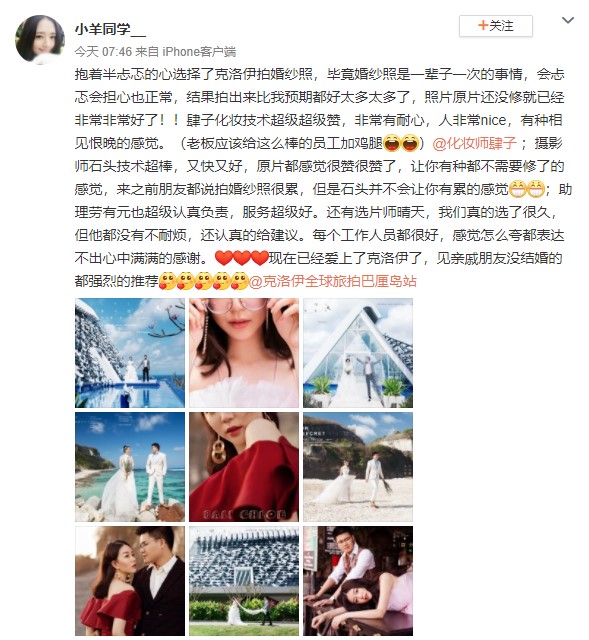View the glass chapel wedding photo
Image resolution: width=589 pixels, height=640 pixels.
pos(358,353)
